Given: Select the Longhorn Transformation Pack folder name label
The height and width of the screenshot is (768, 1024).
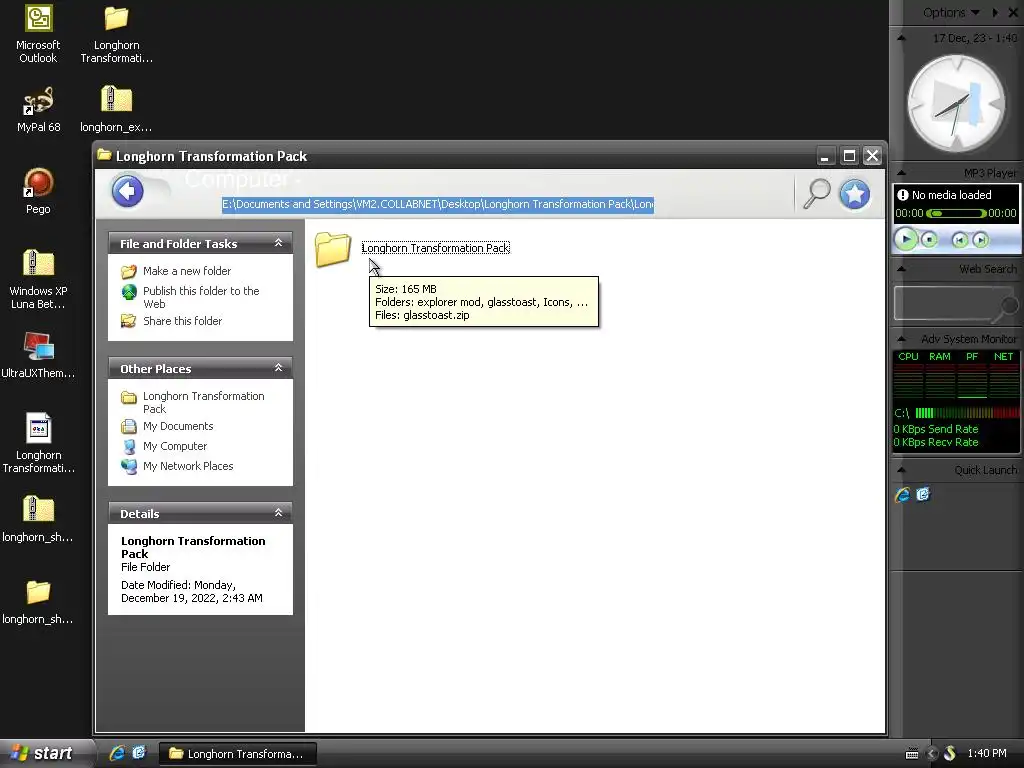Looking at the screenshot, I should pos(436,248).
